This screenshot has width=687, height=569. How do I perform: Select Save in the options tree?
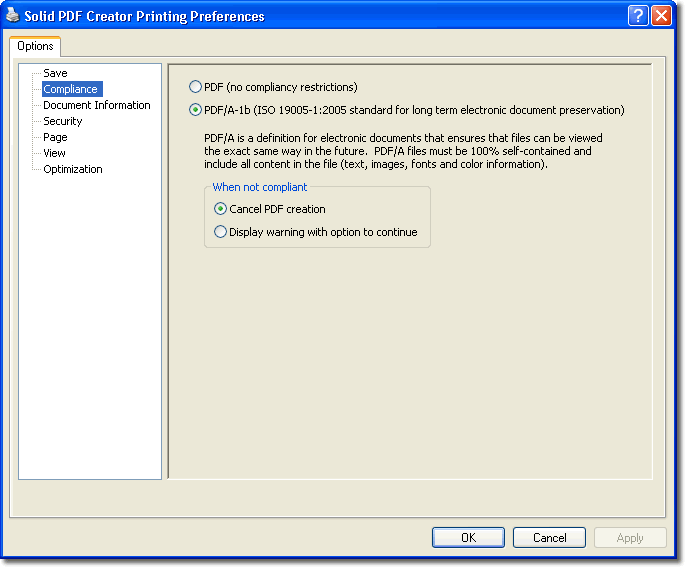point(55,73)
